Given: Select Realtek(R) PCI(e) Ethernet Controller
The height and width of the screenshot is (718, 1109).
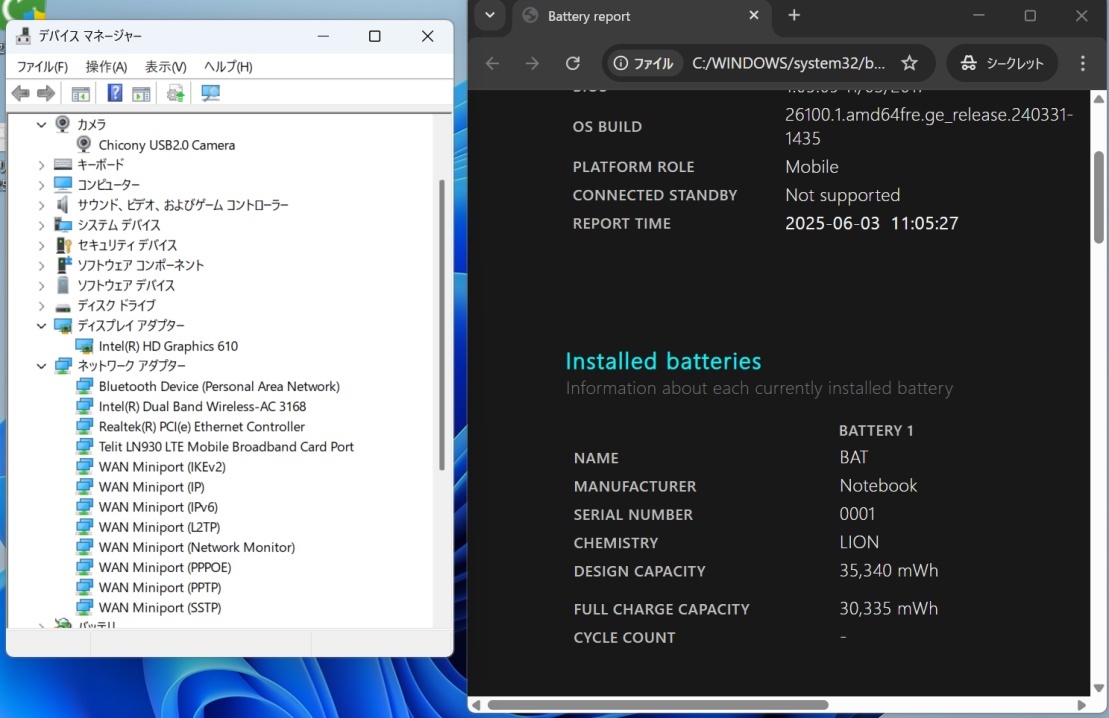Looking at the screenshot, I should tap(202, 427).
